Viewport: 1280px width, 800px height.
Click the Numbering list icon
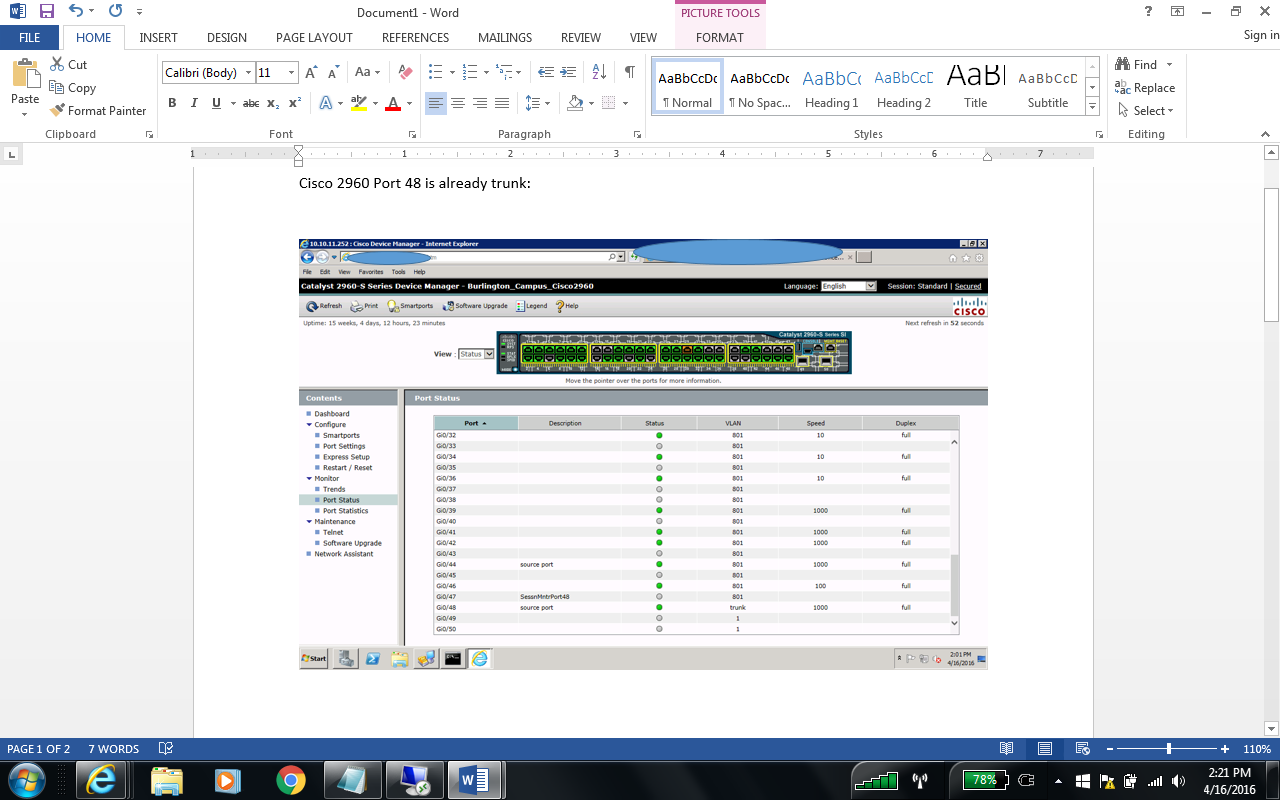469,72
